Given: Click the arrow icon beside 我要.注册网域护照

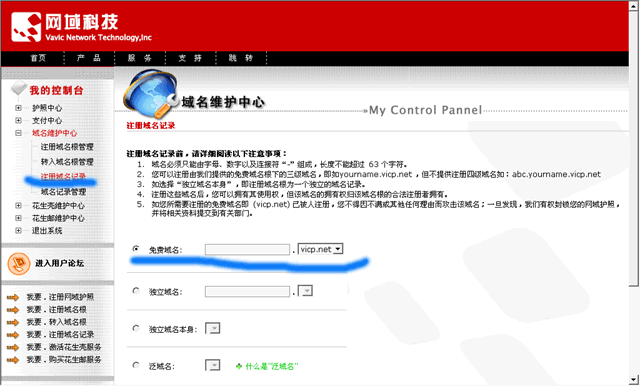Looking at the screenshot, I should [13, 297].
